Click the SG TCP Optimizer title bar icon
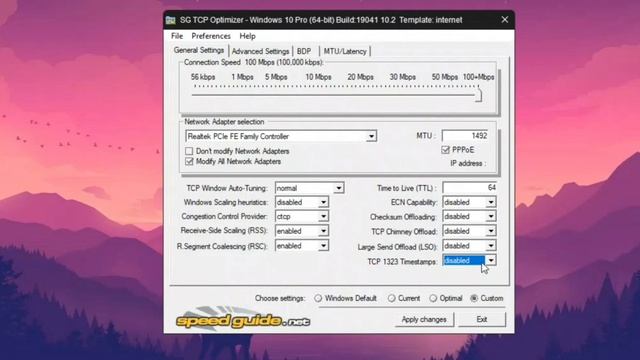Image resolution: width=640 pixels, height=360 pixels. coord(171,20)
